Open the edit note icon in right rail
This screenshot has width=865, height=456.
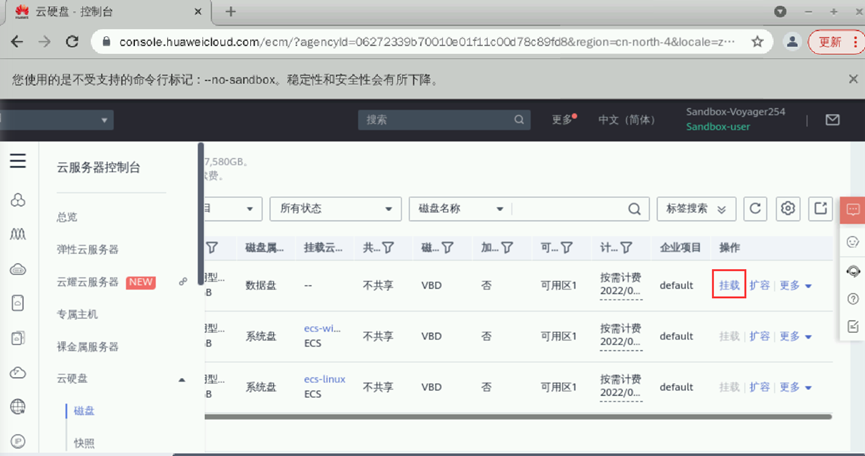tap(853, 326)
